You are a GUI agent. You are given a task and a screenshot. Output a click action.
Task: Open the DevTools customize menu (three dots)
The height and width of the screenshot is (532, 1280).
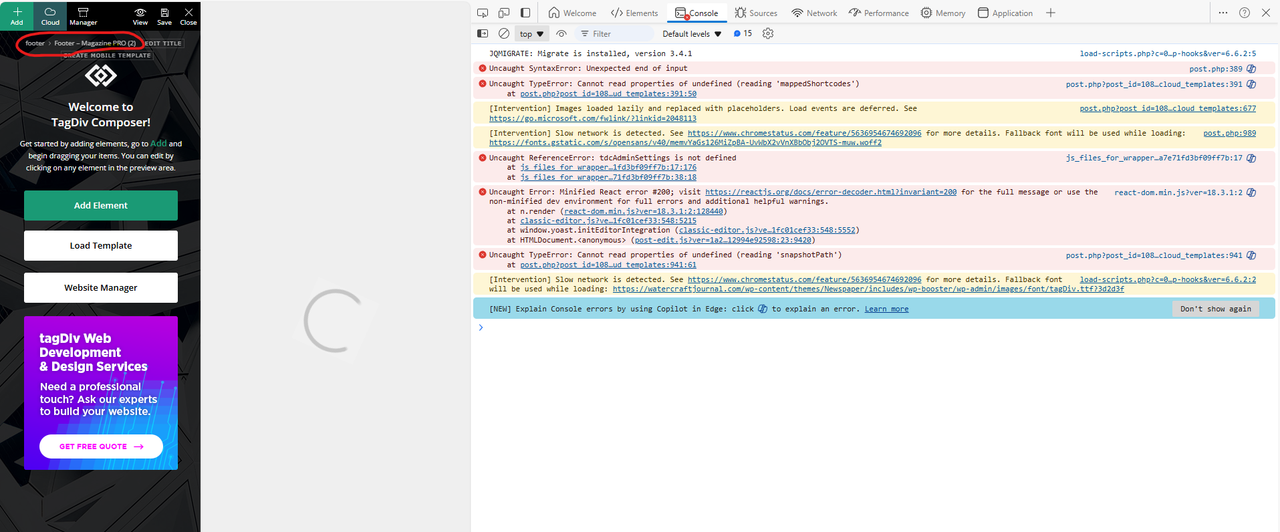tap(1224, 13)
